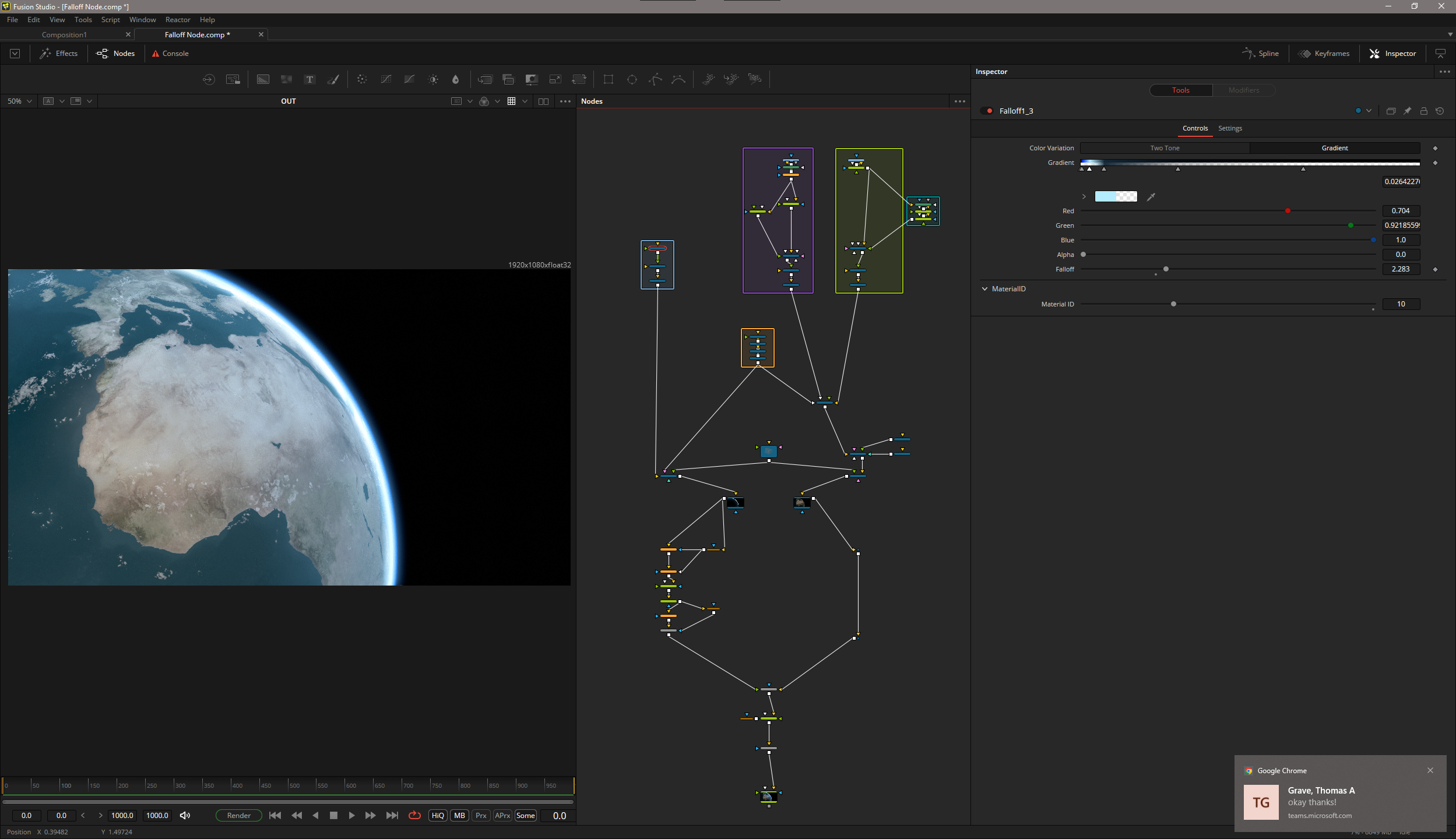Switch to the Controls tab

pyautogui.click(x=1196, y=128)
